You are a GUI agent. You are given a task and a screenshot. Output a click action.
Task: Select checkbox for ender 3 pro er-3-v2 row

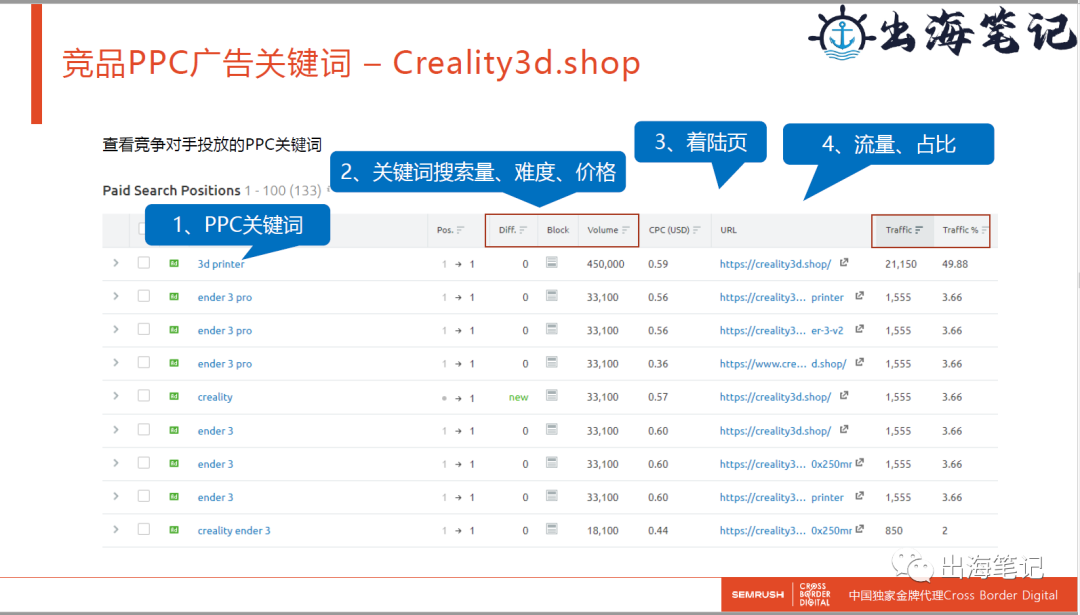[143, 329]
